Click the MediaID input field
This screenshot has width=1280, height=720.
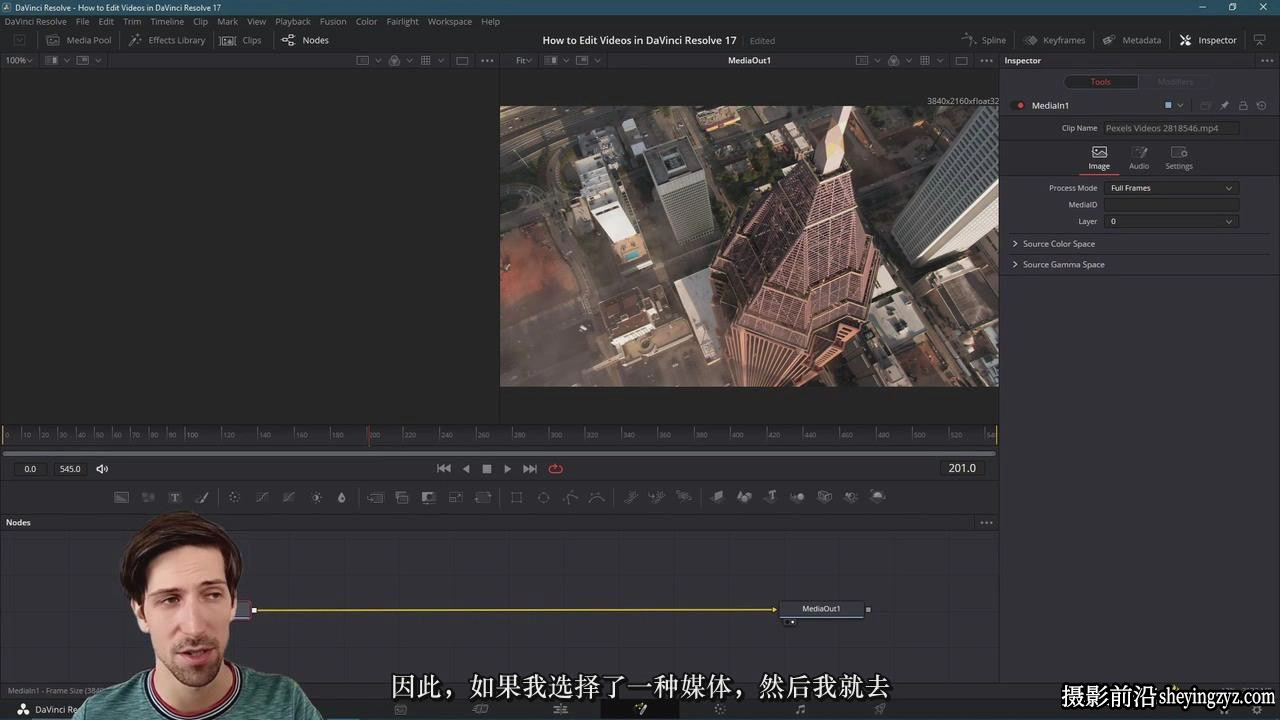pyautogui.click(x=1171, y=205)
